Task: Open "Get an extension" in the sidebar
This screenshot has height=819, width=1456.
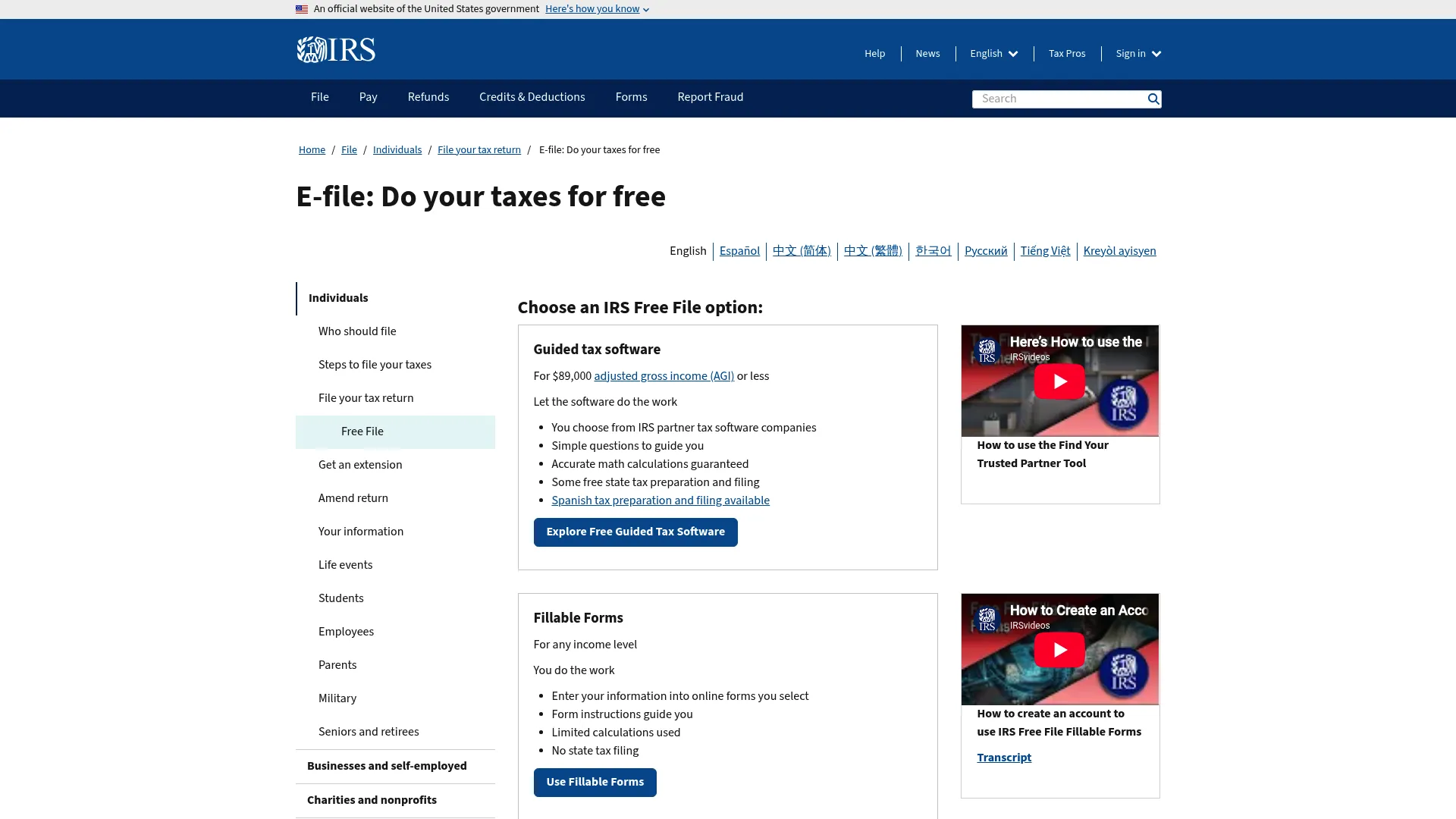Action: click(395, 466)
